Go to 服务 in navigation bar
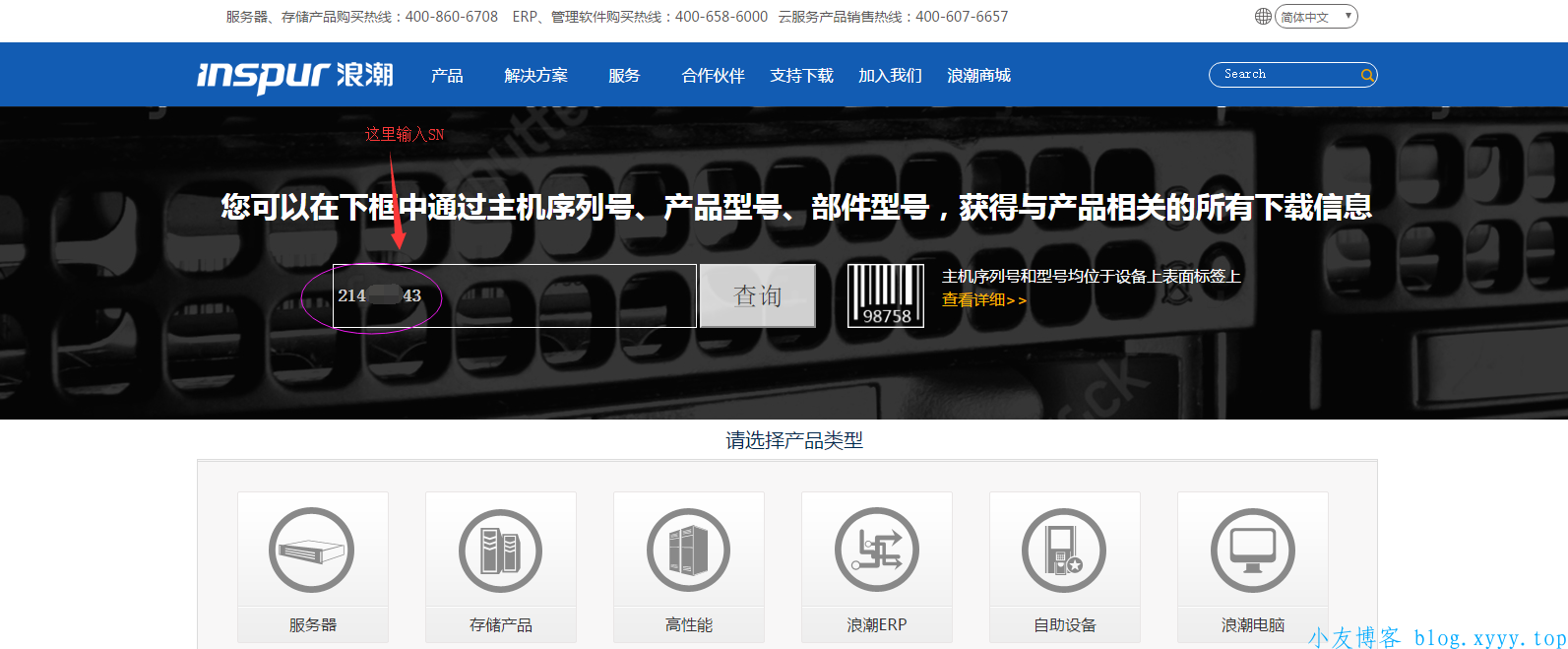1568x649 pixels. [624, 76]
